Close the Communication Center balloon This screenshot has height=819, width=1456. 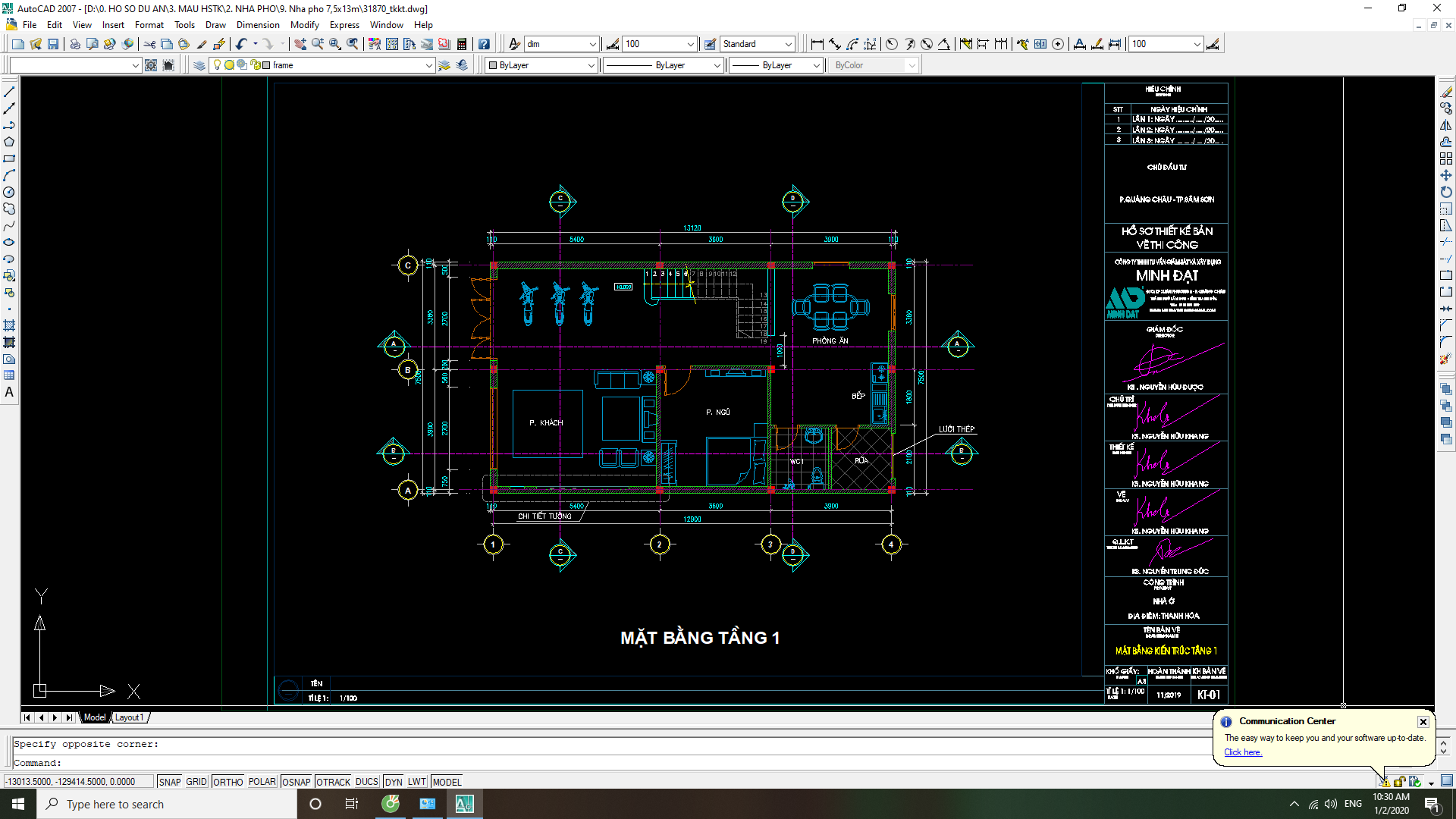(1423, 722)
